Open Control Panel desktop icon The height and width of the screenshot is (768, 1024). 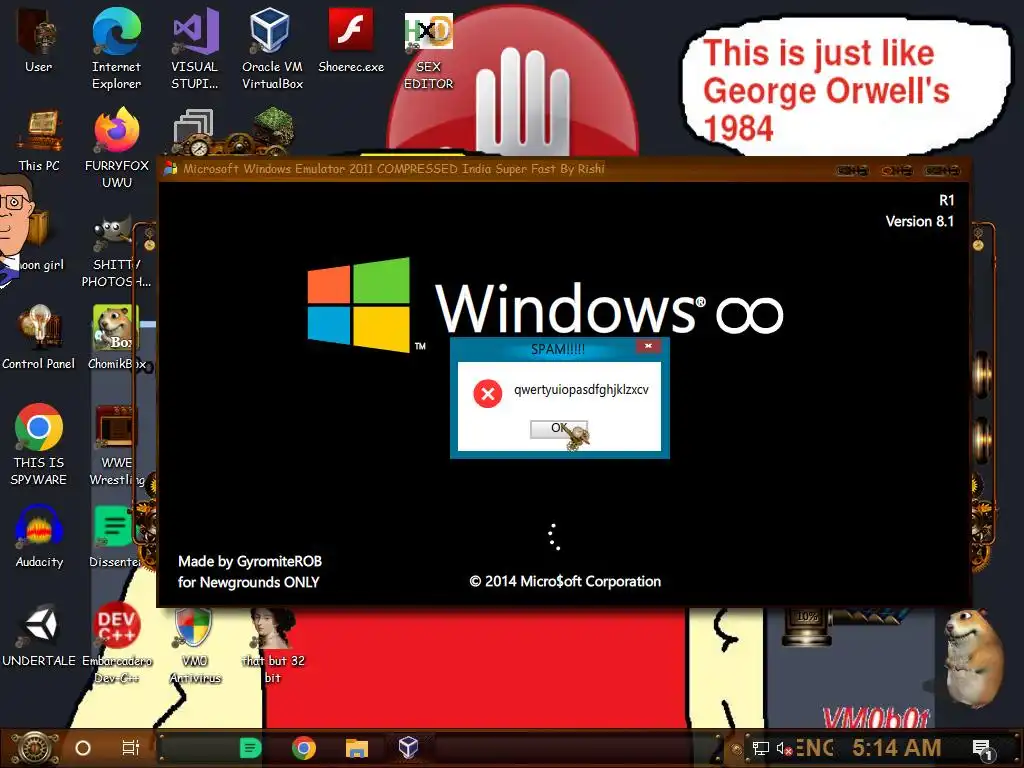39,336
